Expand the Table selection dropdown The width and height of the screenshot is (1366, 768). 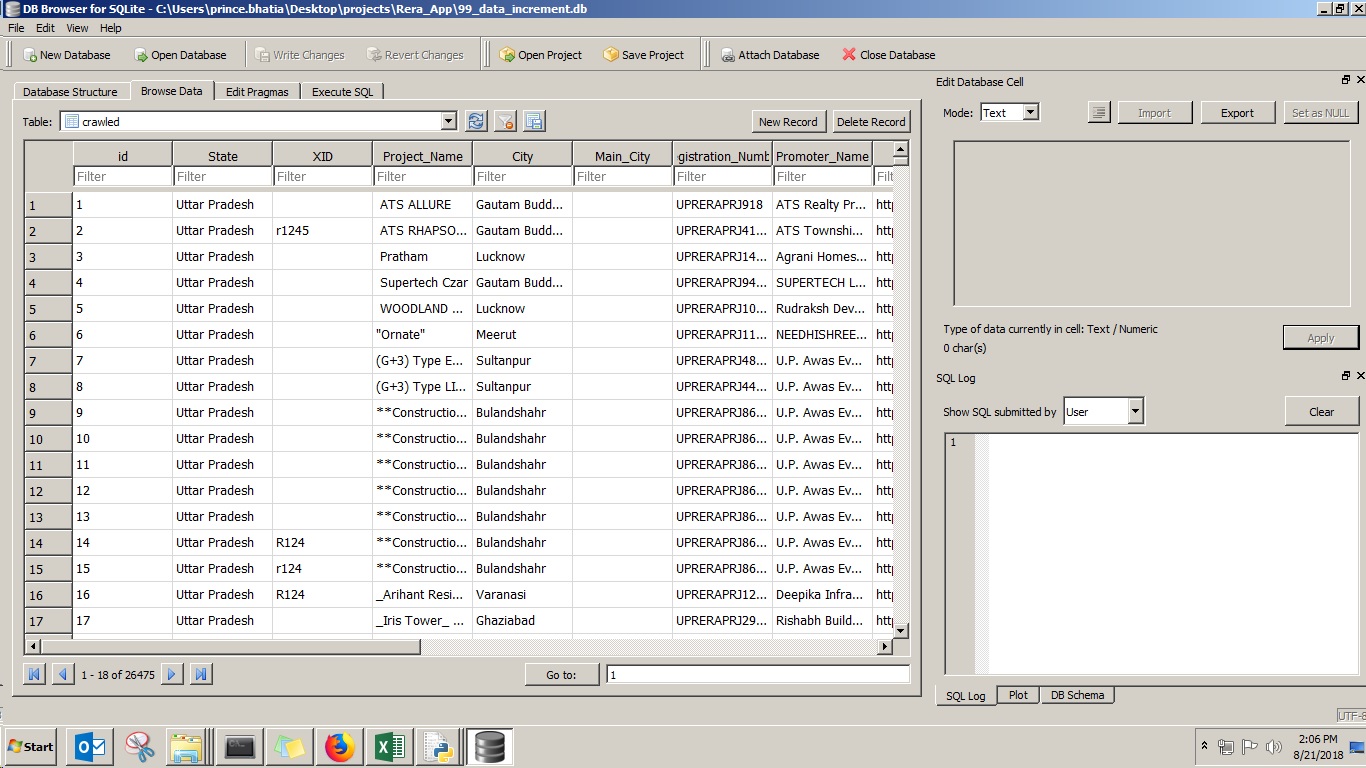tap(448, 121)
